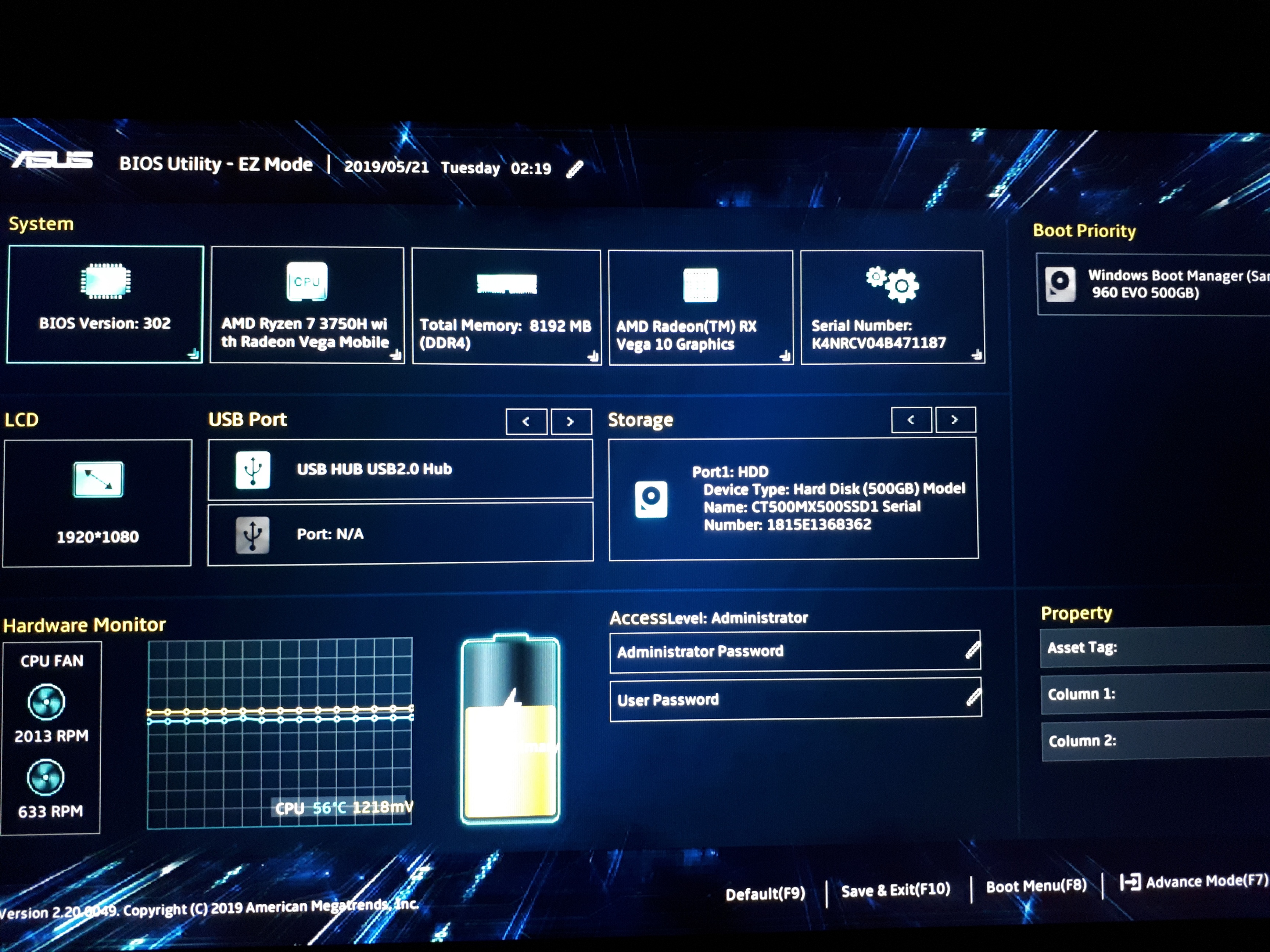
Task: Click the serial number gears icon
Action: pyautogui.click(x=893, y=284)
